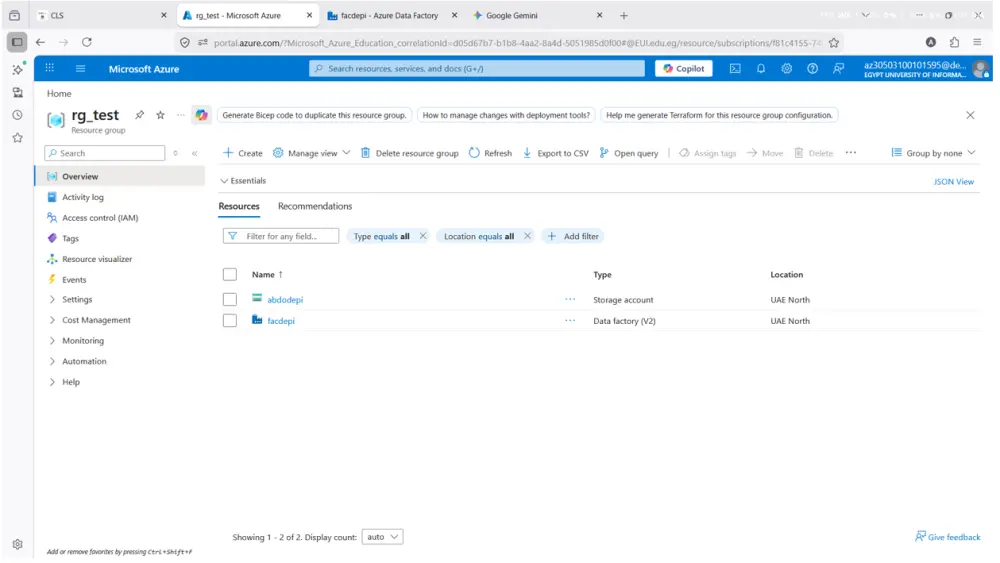
Task: Open the Group by none dropdown
Action: point(934,153)
